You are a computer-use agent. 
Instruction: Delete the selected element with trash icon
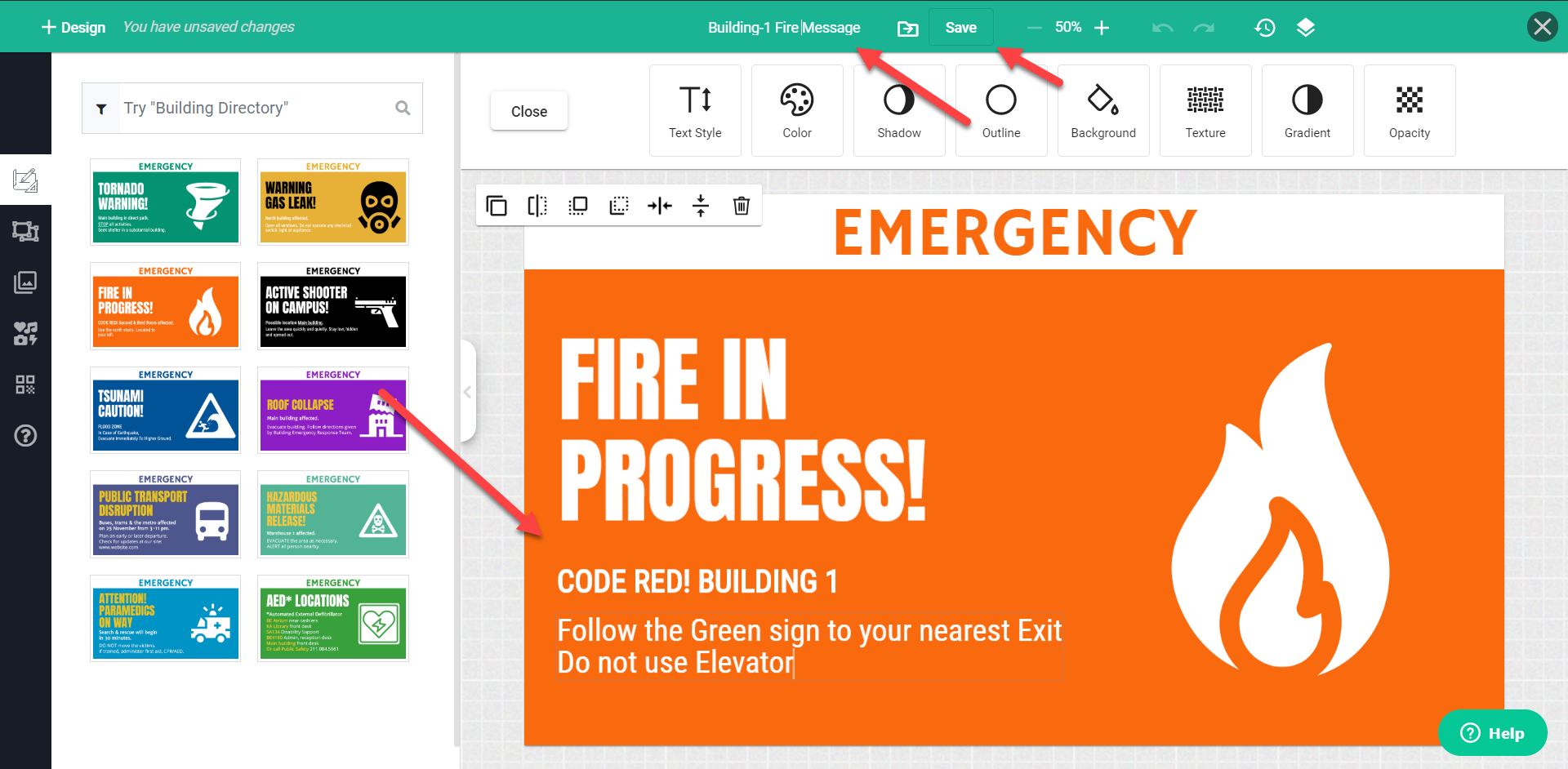coord(742,206)
